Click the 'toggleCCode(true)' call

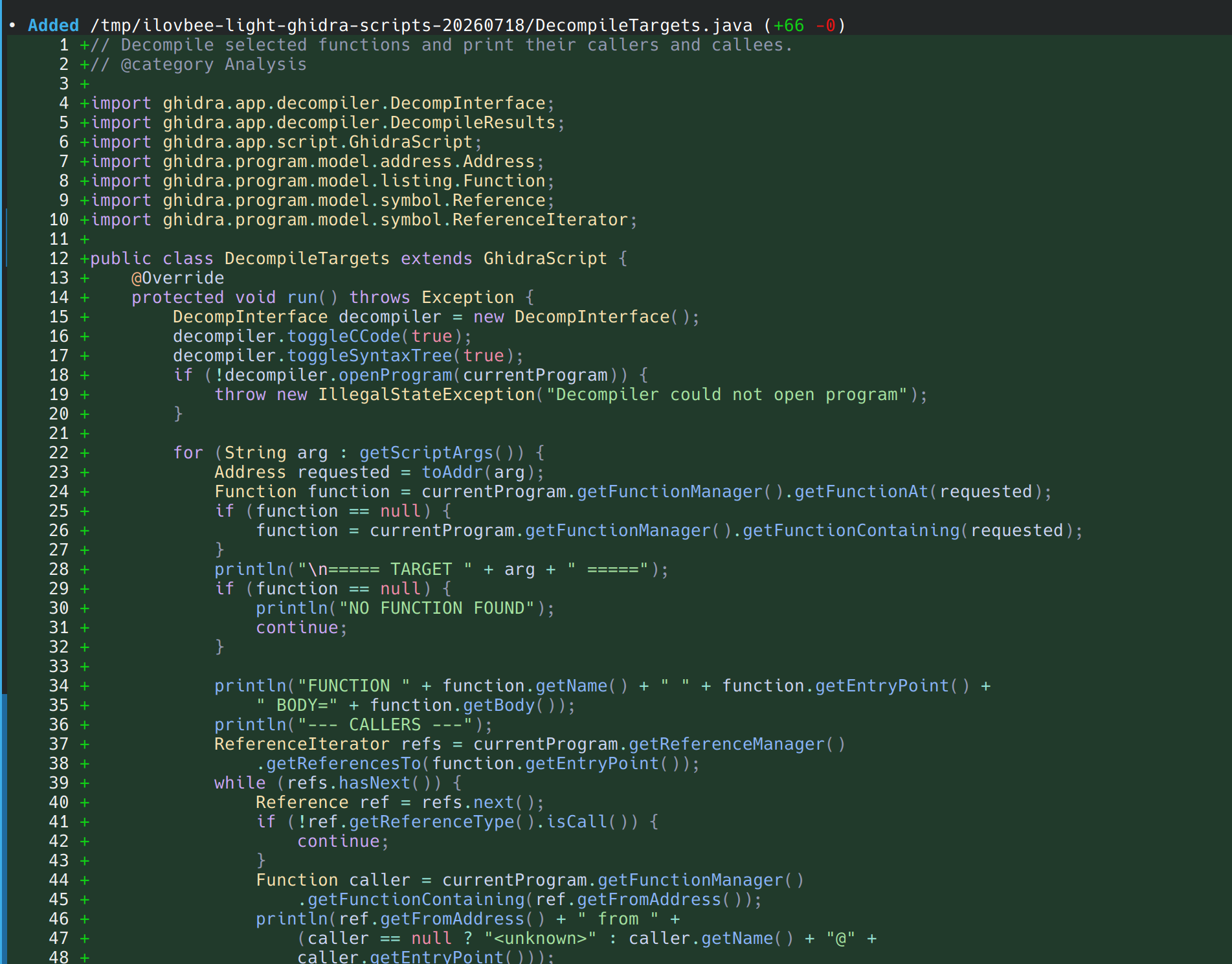[x=374, y=336]
